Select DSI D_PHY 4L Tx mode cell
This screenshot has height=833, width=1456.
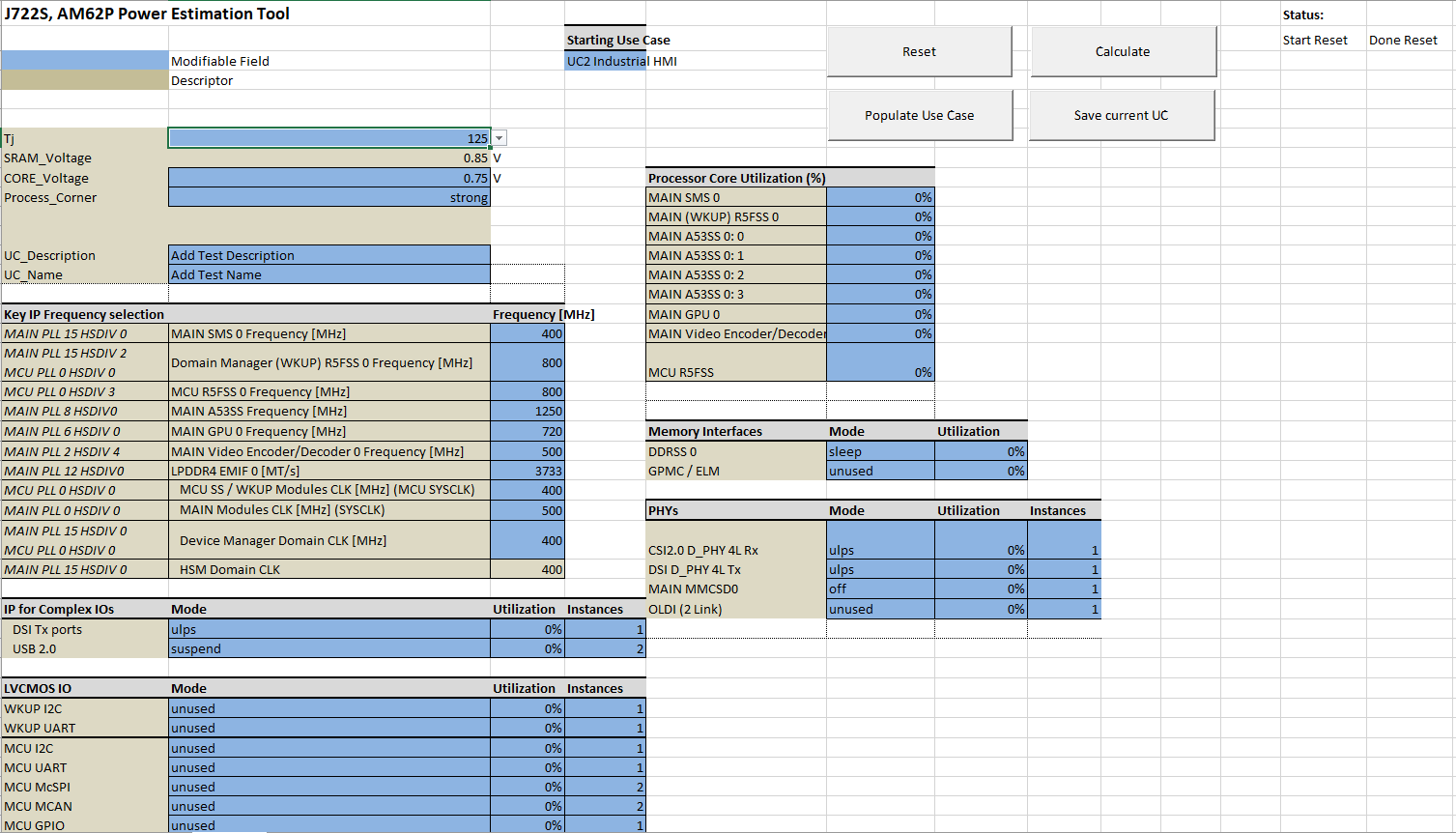click(880, 569)
